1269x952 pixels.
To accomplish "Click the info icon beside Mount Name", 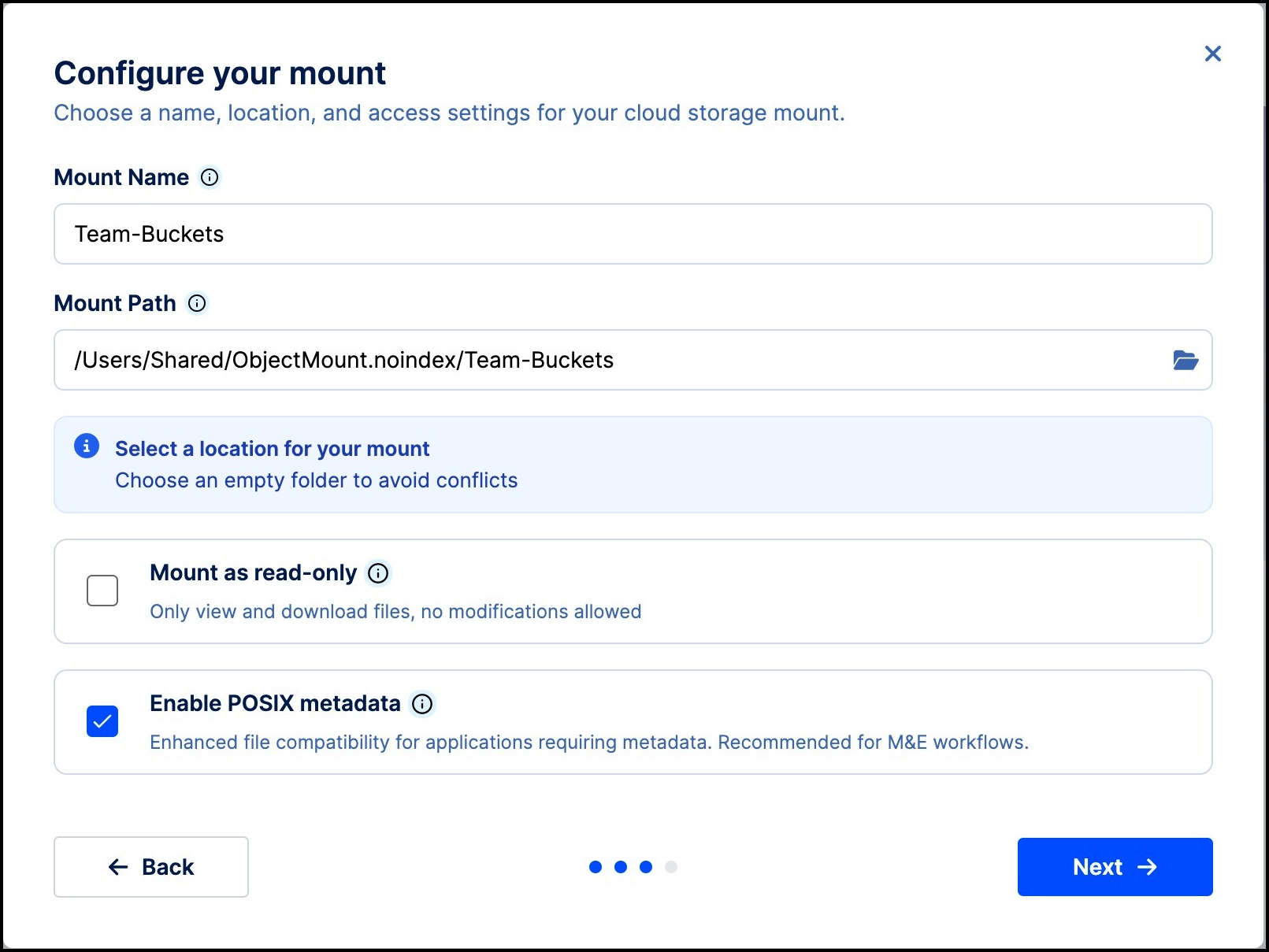I will (x=210, y=177).
